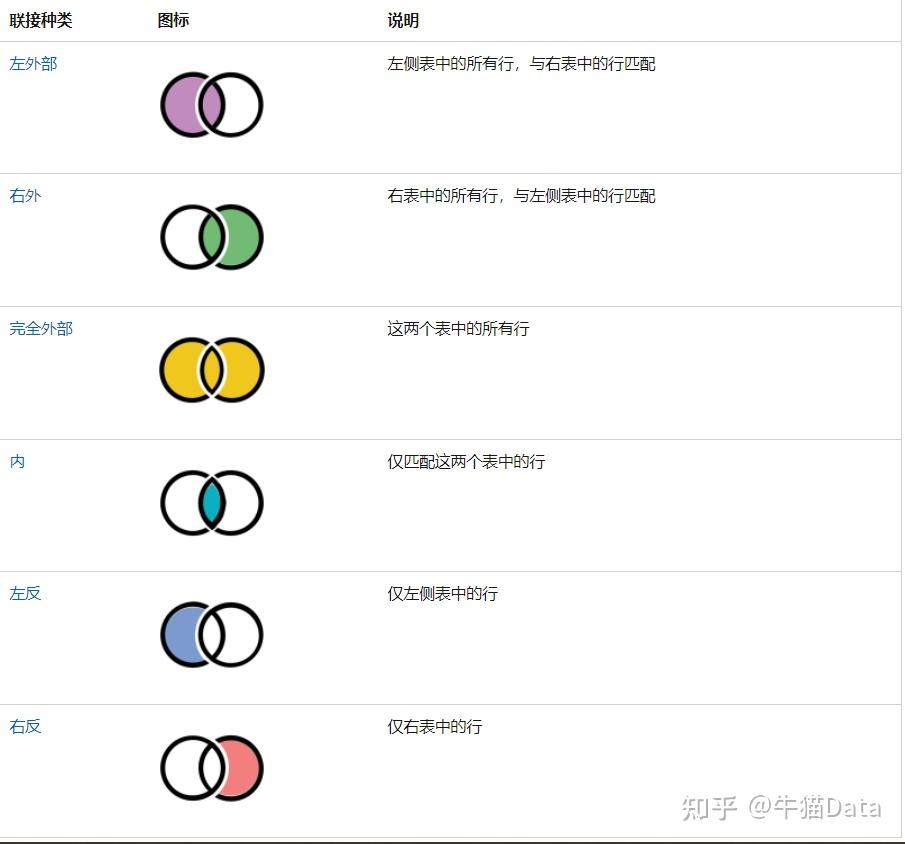
Task: Click the 图标 column header
Action: tap(173, 20)
